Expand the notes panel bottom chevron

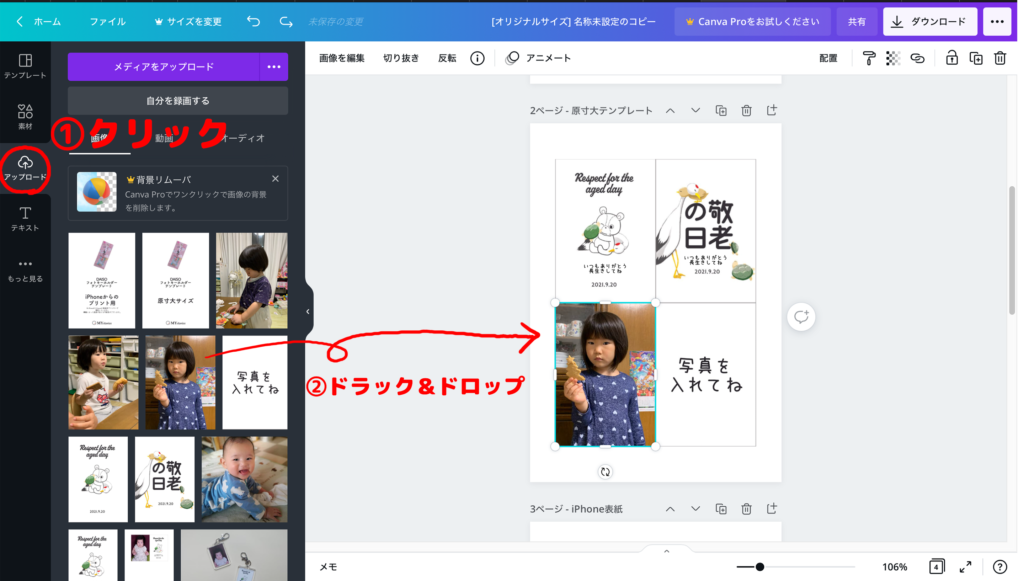(666, 550)
